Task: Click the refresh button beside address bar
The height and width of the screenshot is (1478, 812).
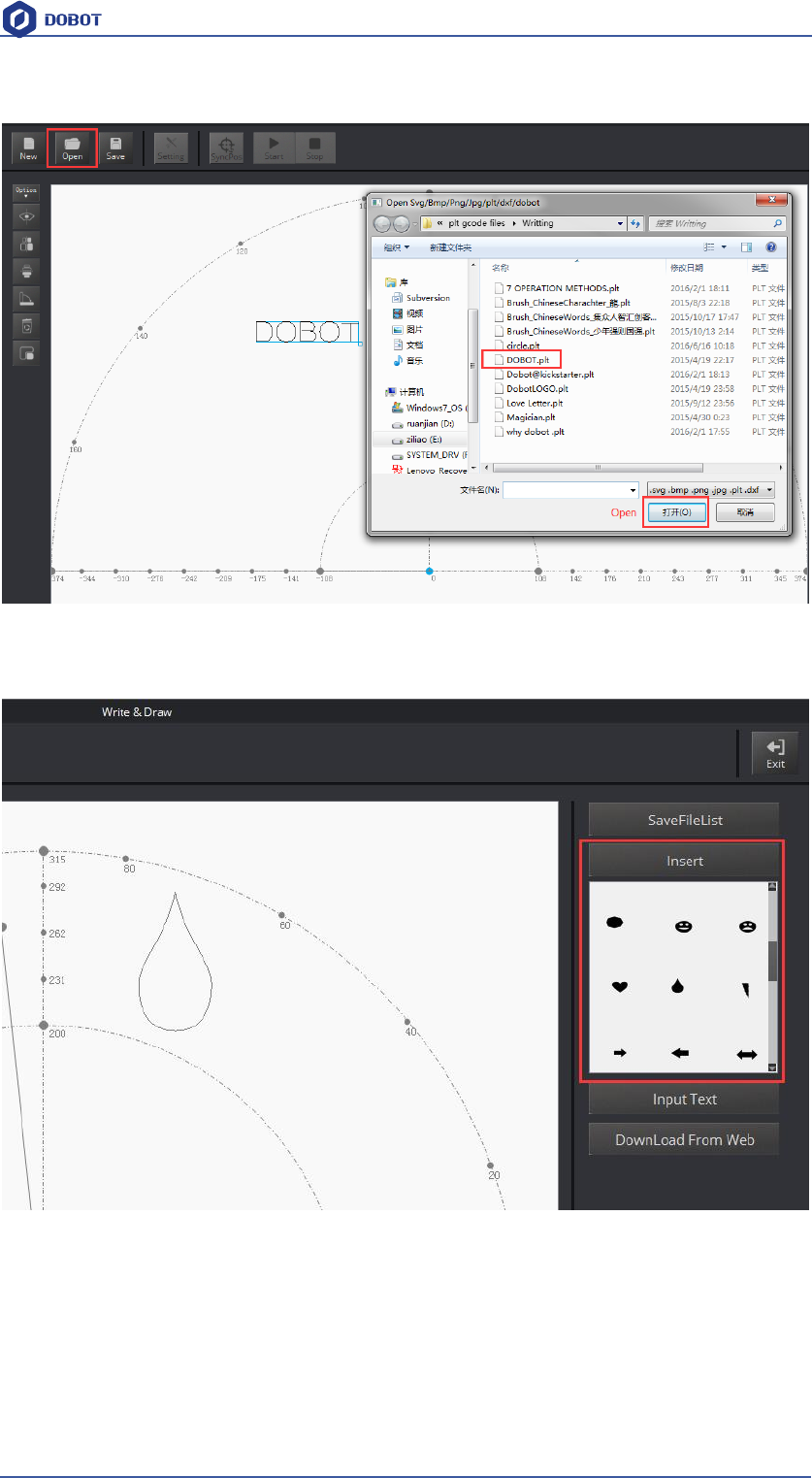Action: [x=635, y=223]
